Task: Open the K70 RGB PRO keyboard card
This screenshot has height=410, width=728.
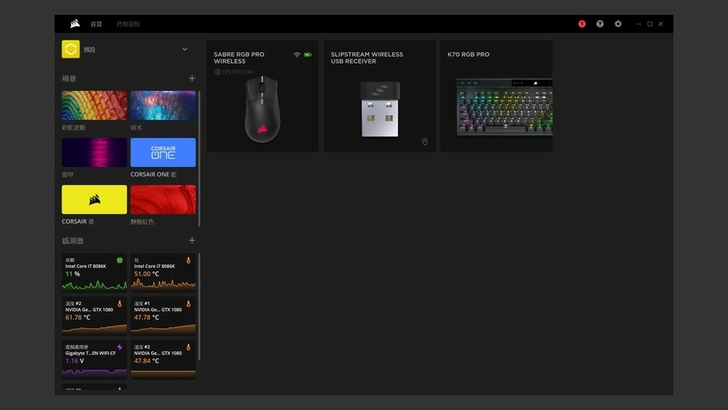Action: coord(496,96)
